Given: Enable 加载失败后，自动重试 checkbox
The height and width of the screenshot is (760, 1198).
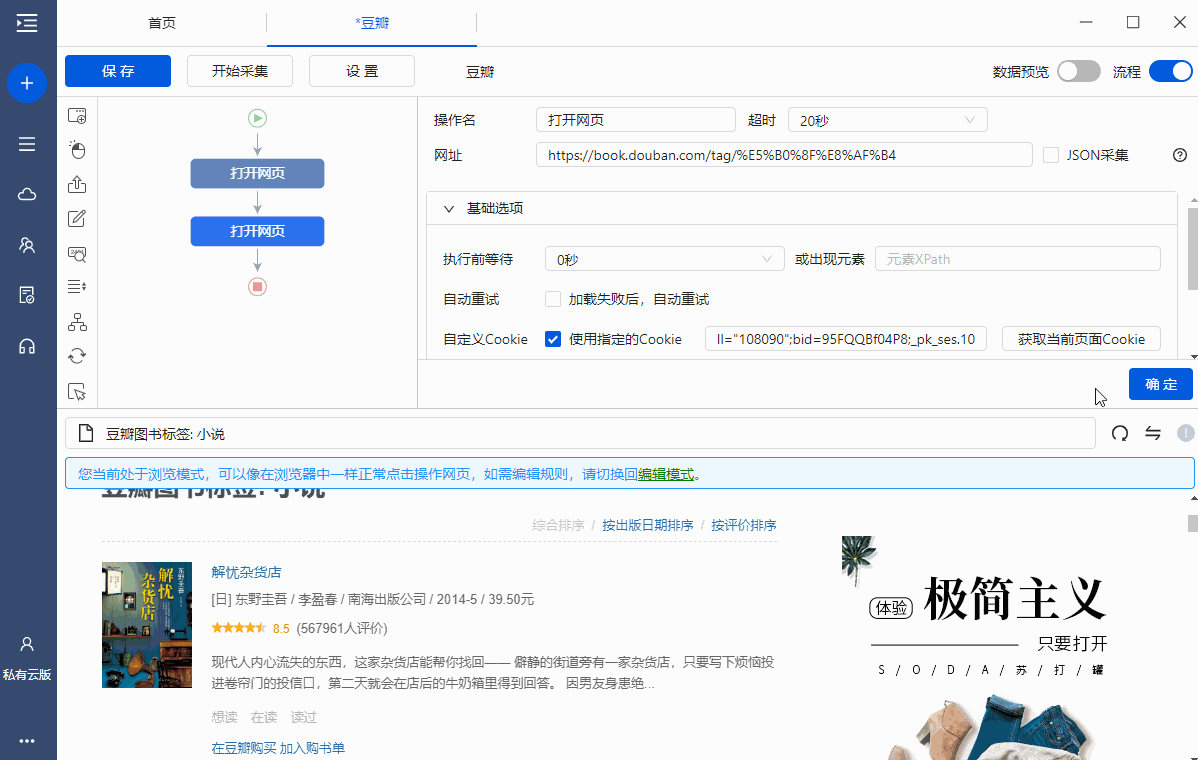Looking at the screenshot, I should tap(553, 299).
